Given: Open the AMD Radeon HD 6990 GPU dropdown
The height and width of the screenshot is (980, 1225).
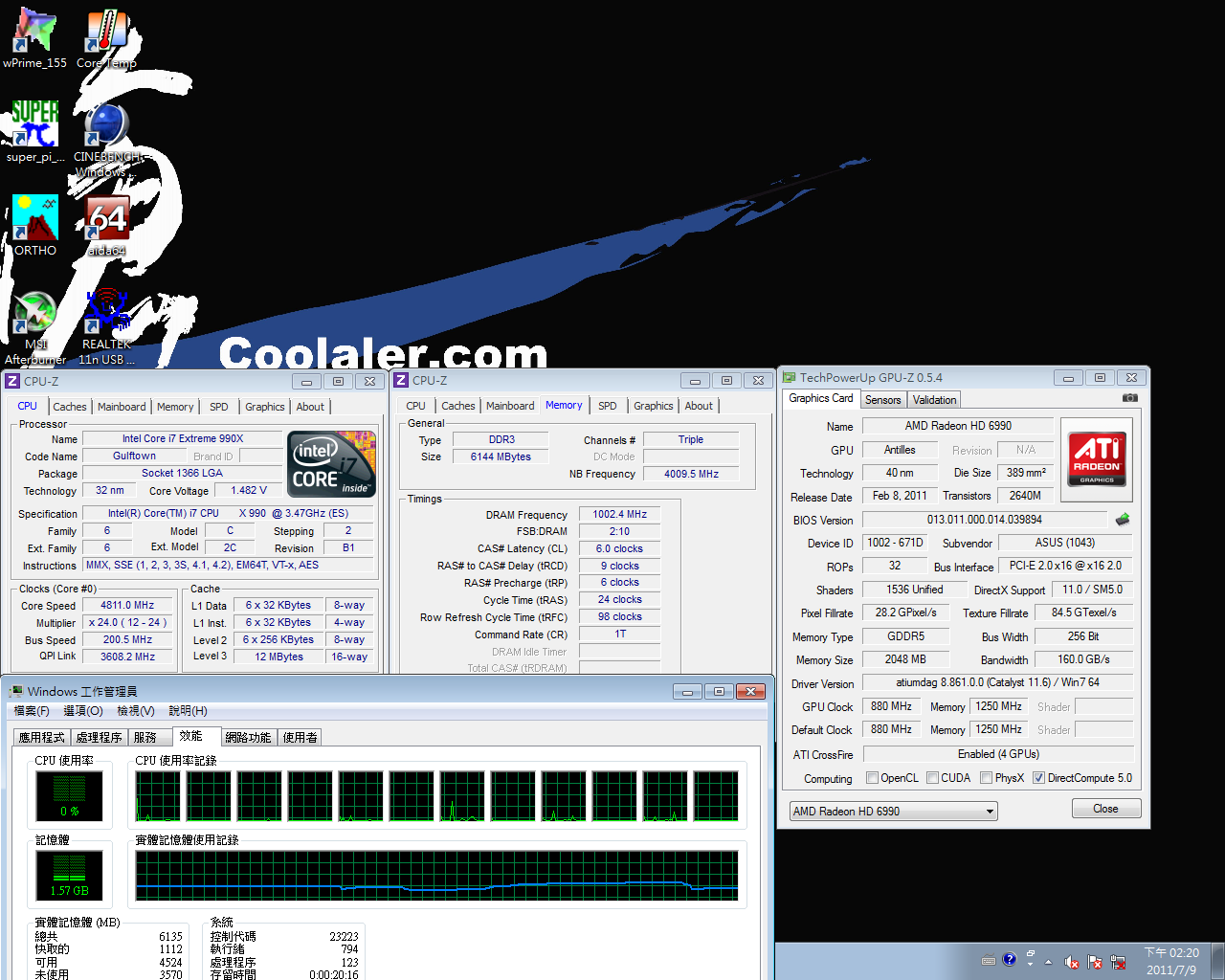Looking at the screenshot, I should (x=893, y=812).
